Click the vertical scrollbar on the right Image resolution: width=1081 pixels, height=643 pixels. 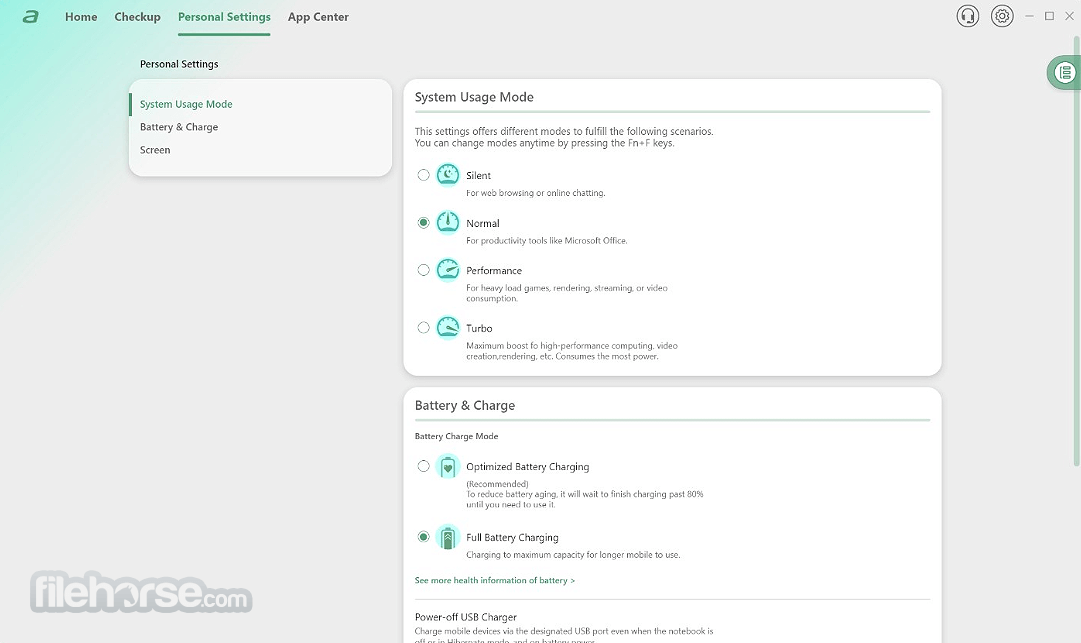click(x=1076, y=252)
